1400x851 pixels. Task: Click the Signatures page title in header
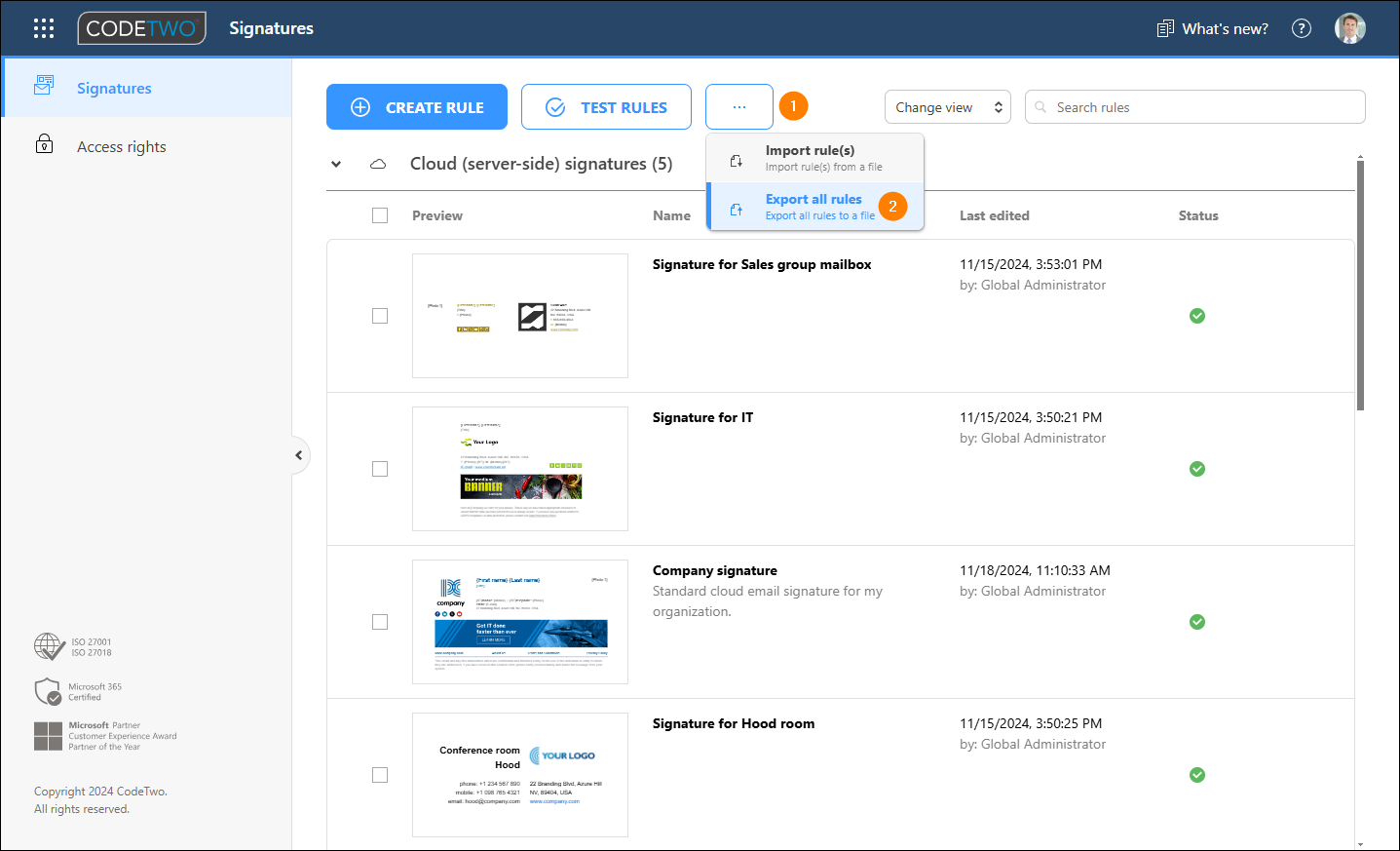tap(271, 28)
